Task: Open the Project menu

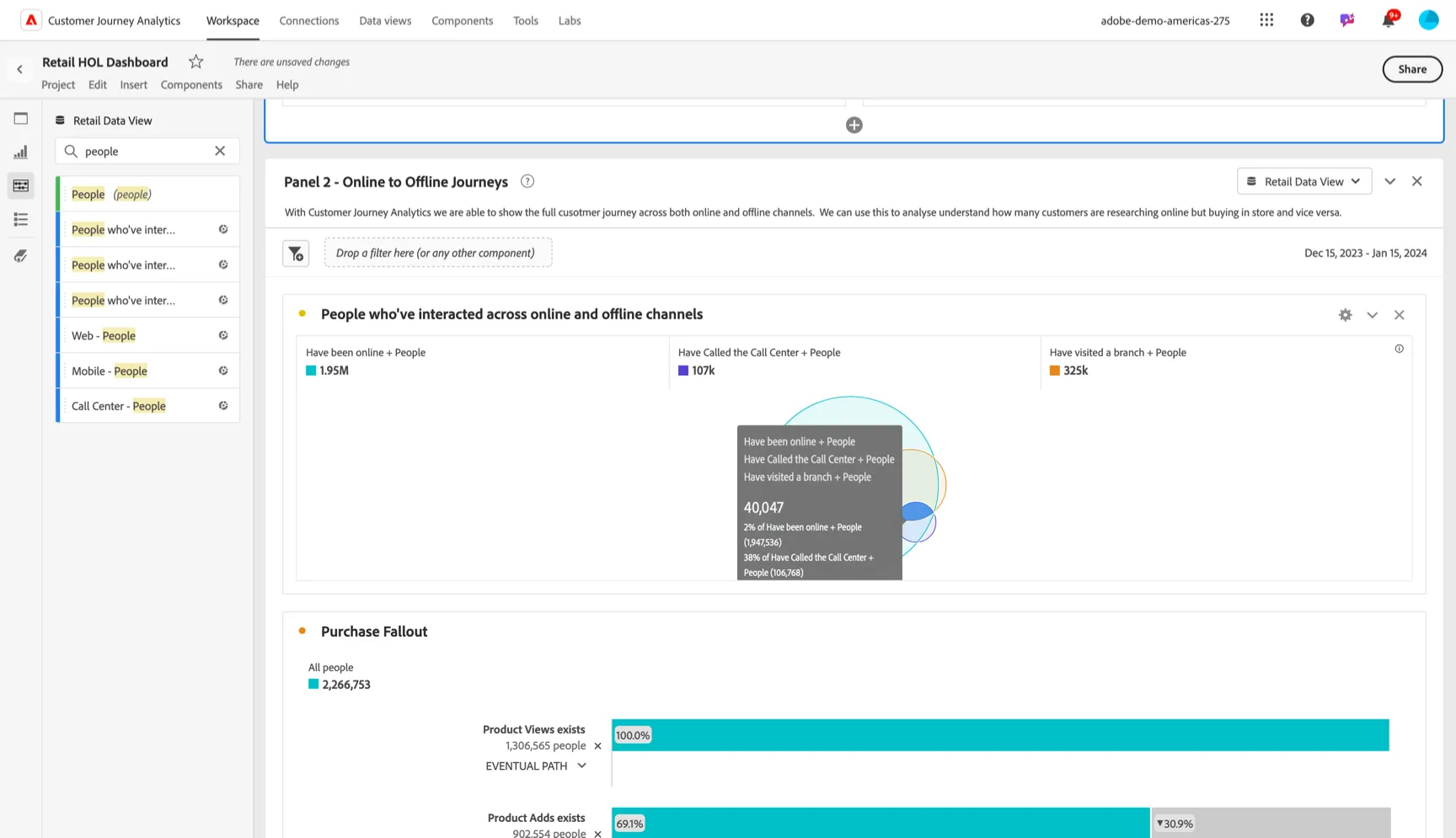Action: click(58, 84)
